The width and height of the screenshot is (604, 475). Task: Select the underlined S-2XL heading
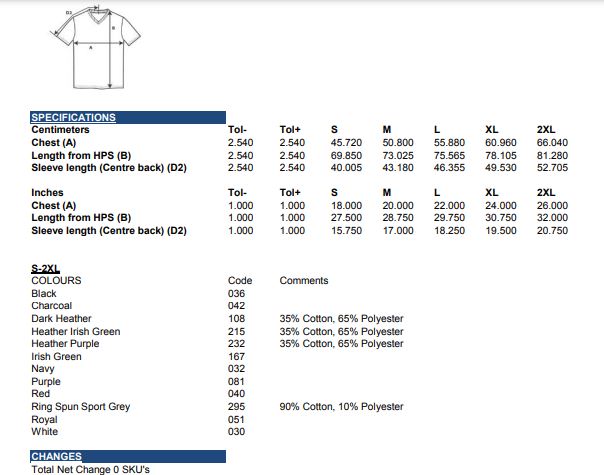[x=45, y=269]
